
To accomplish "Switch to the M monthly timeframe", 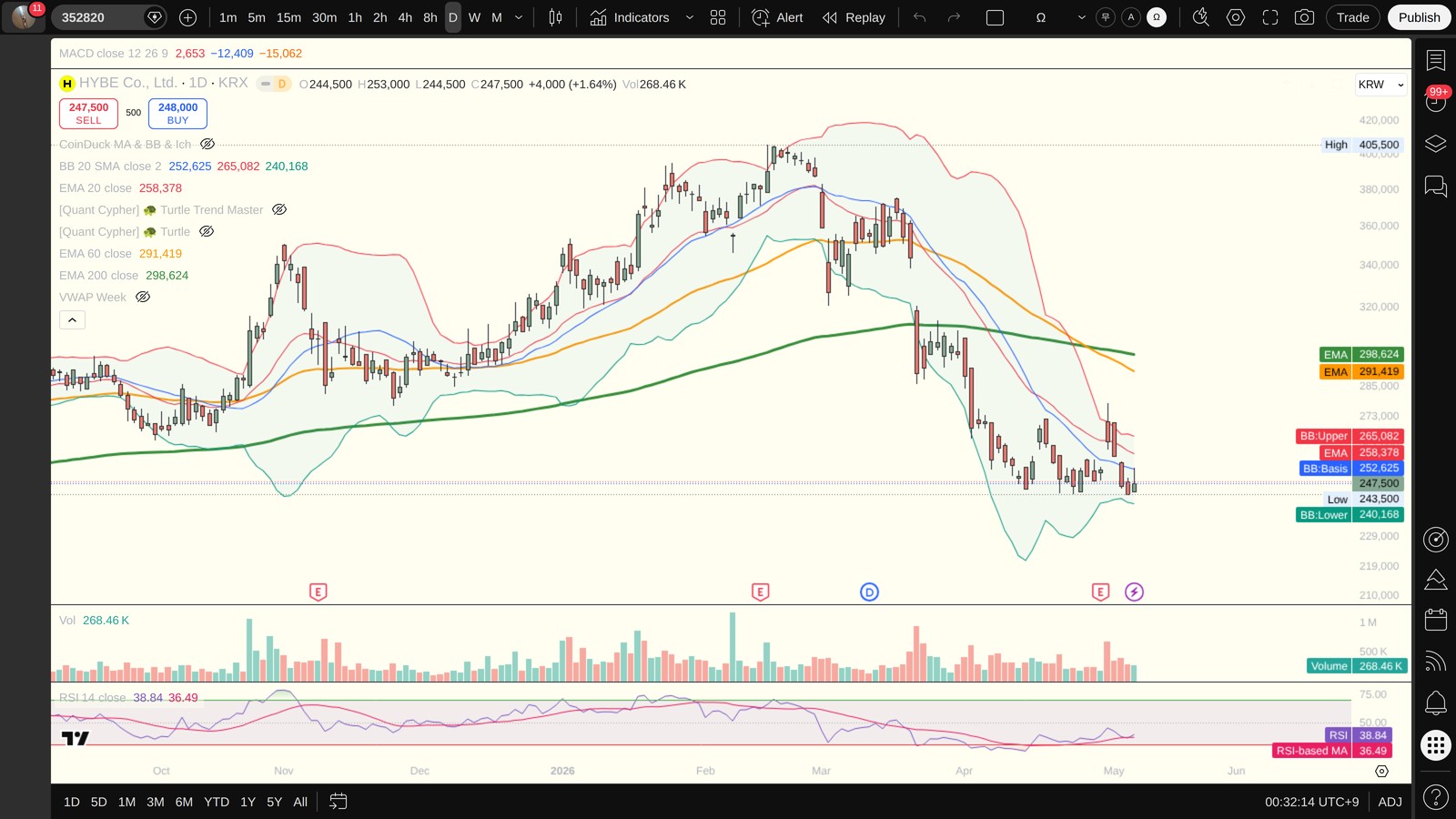I will [497, 17].
